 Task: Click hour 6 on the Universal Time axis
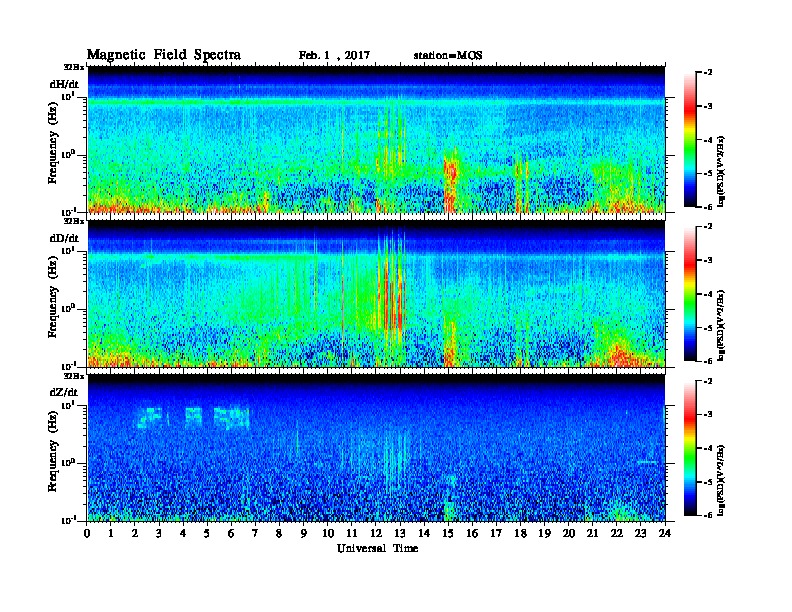pos(231,533)
